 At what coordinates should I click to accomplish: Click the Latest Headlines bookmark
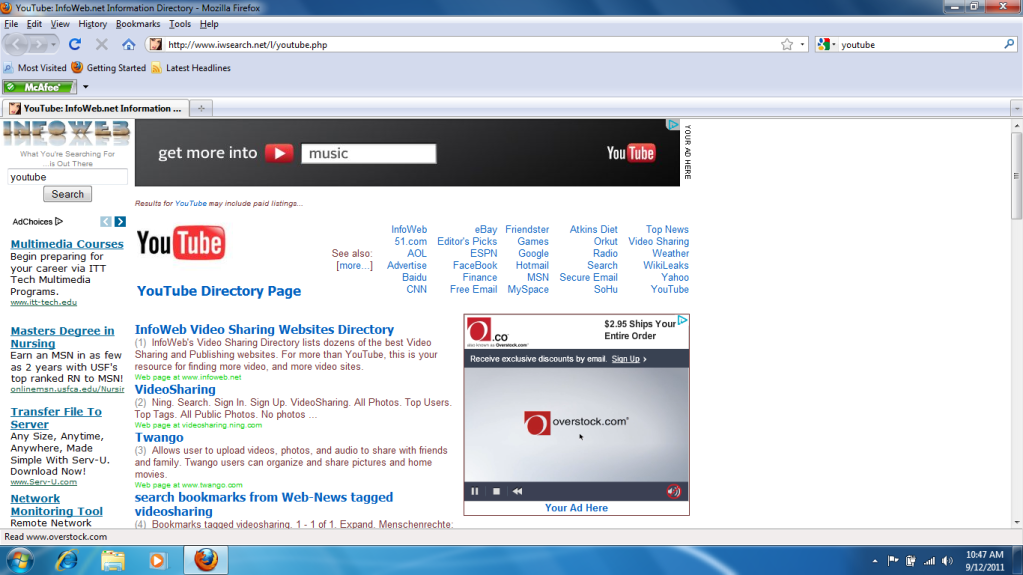click(x=191, y=68)
